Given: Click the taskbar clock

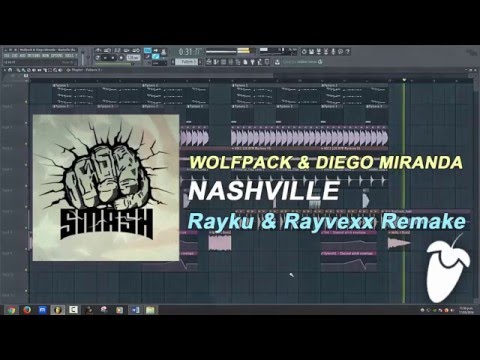Looking at the screenshot, I should pyautogui.click(x=466, y=310).
